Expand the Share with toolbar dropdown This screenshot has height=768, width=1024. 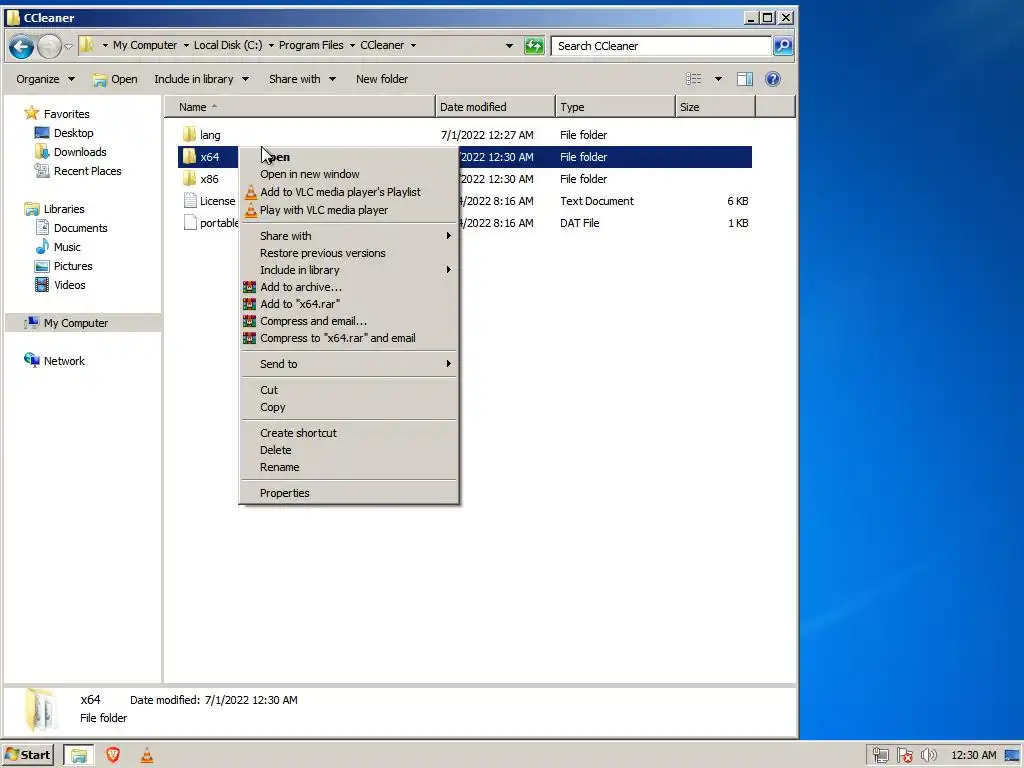click(x=302, y=79)
